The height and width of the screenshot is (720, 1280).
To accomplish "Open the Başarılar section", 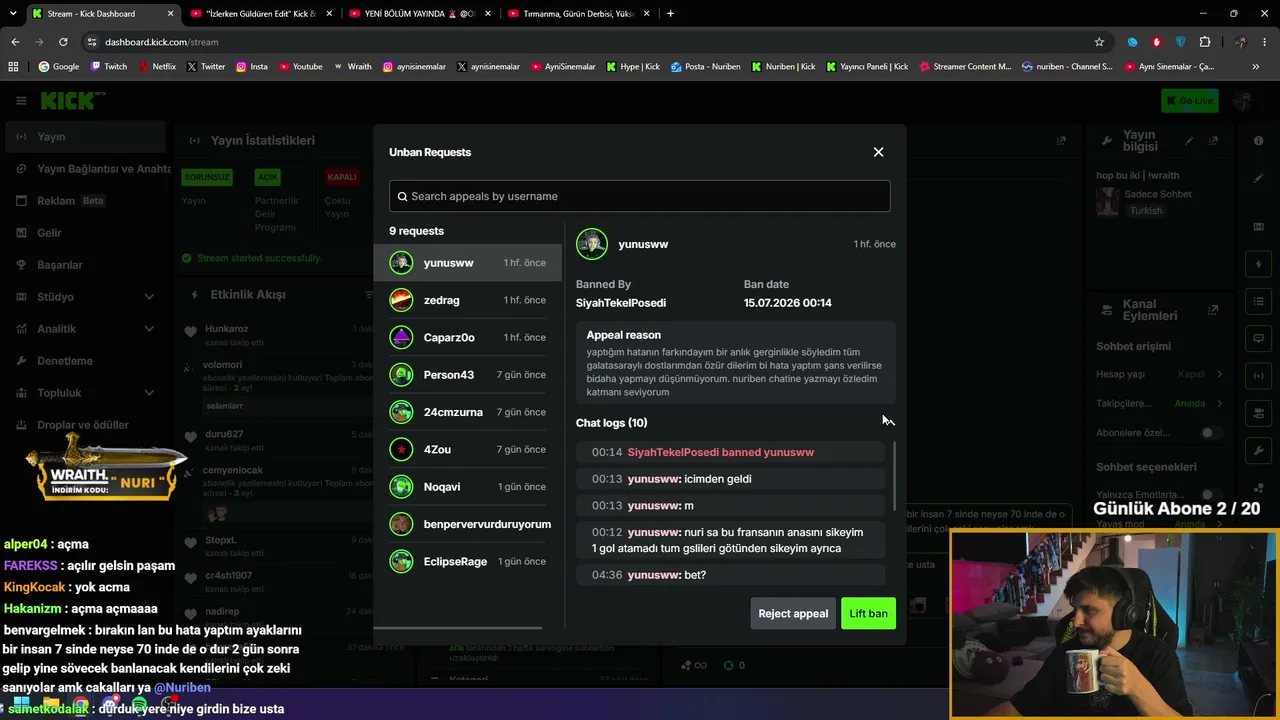I will click(84, 265).
